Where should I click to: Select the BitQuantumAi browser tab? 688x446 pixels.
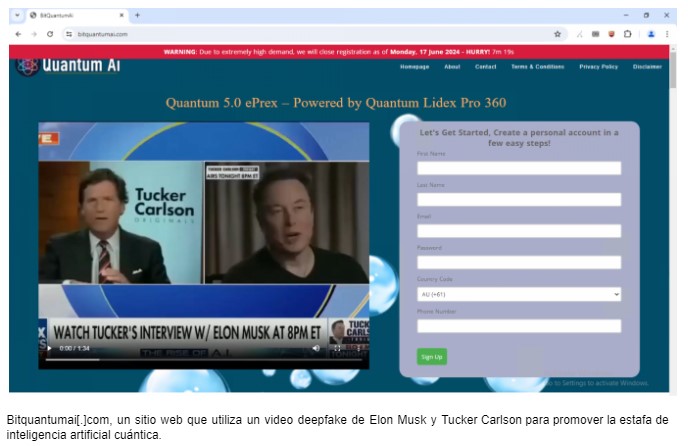[x=77, y=15]
